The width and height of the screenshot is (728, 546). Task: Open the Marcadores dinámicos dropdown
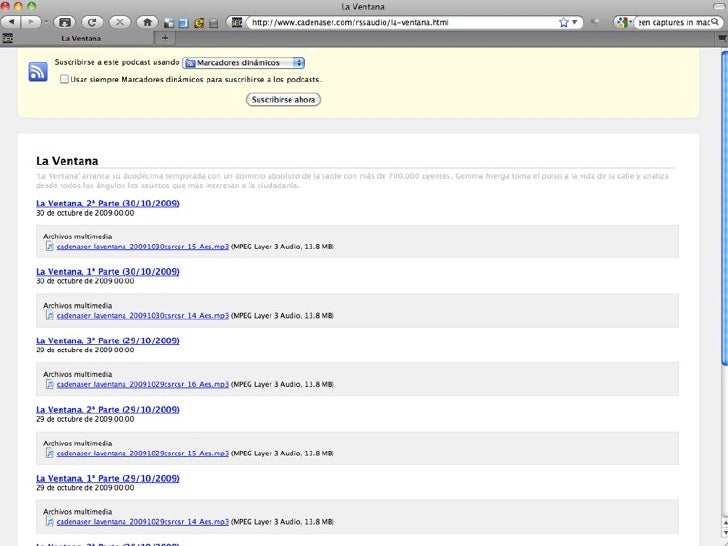point(244,63)
